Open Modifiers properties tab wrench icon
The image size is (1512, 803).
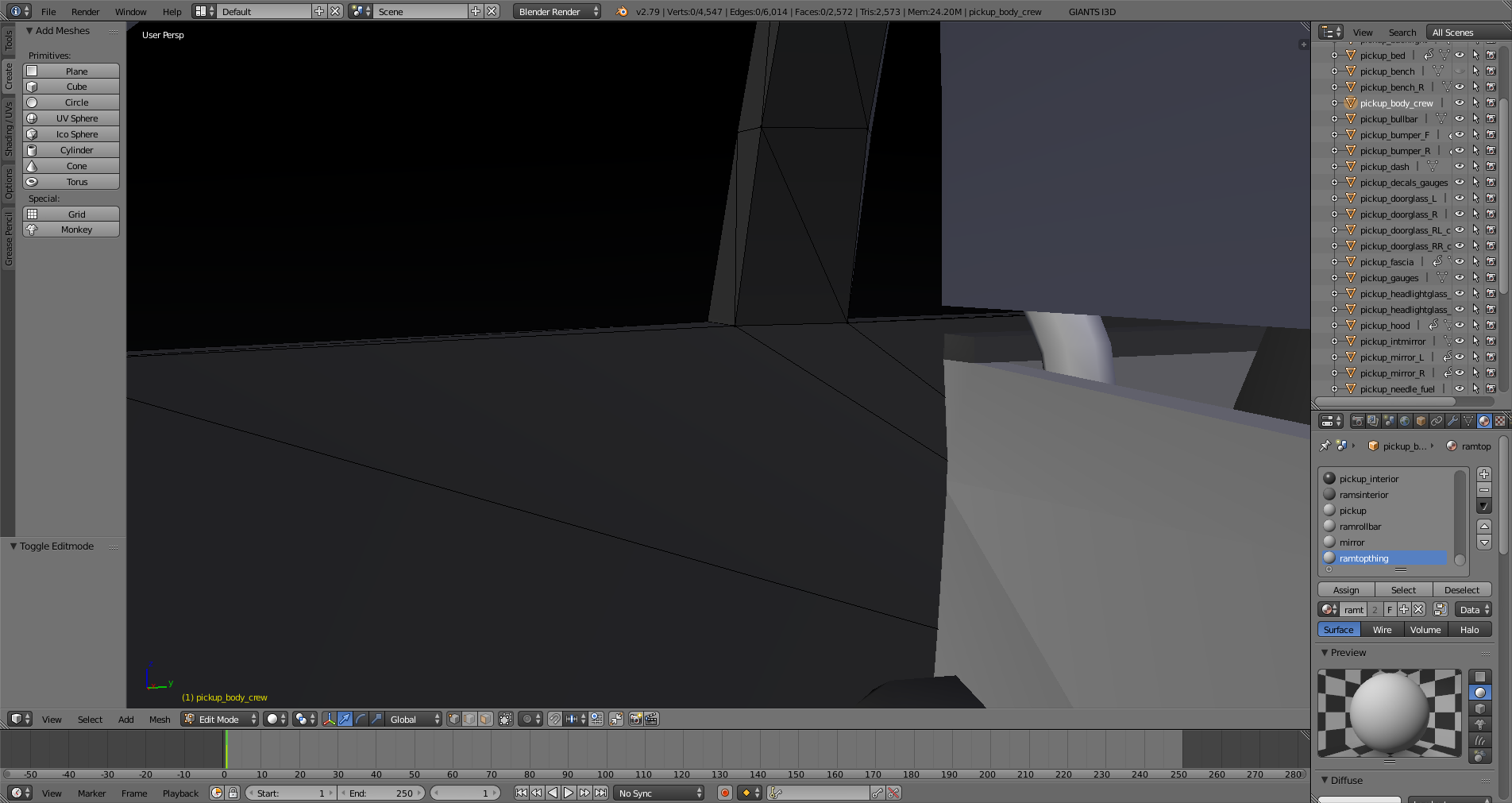tap(1452, 421)
